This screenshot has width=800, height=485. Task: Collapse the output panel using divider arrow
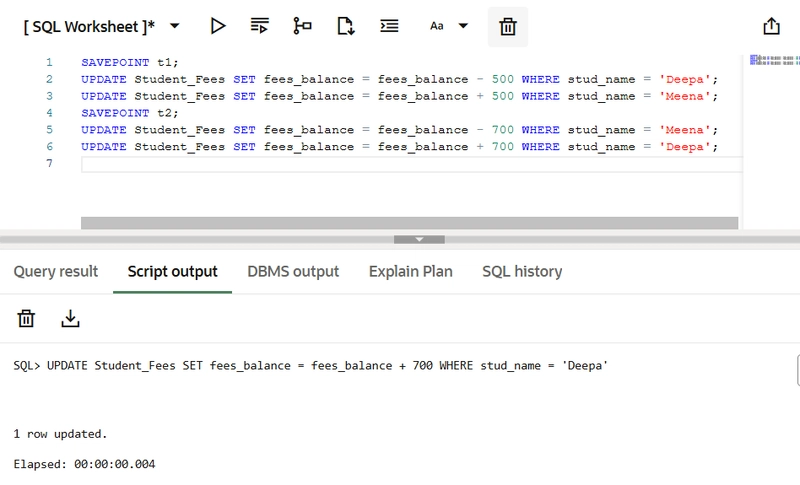pyautogui.click(x=419, y=240)
